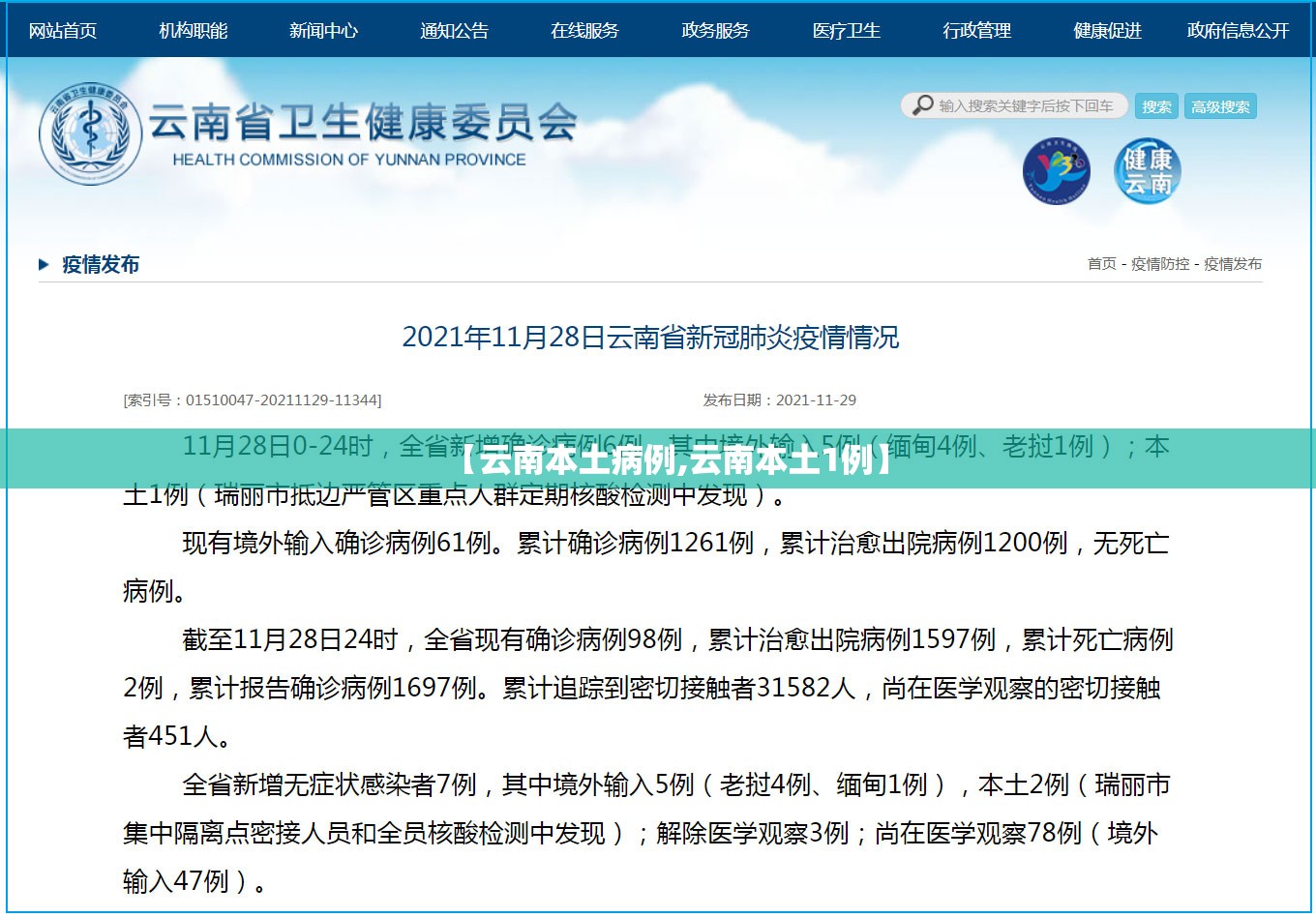Follow the 首页 breadcrumb link
Screen dimensions: 1316x917
[x=1102, y=263]
